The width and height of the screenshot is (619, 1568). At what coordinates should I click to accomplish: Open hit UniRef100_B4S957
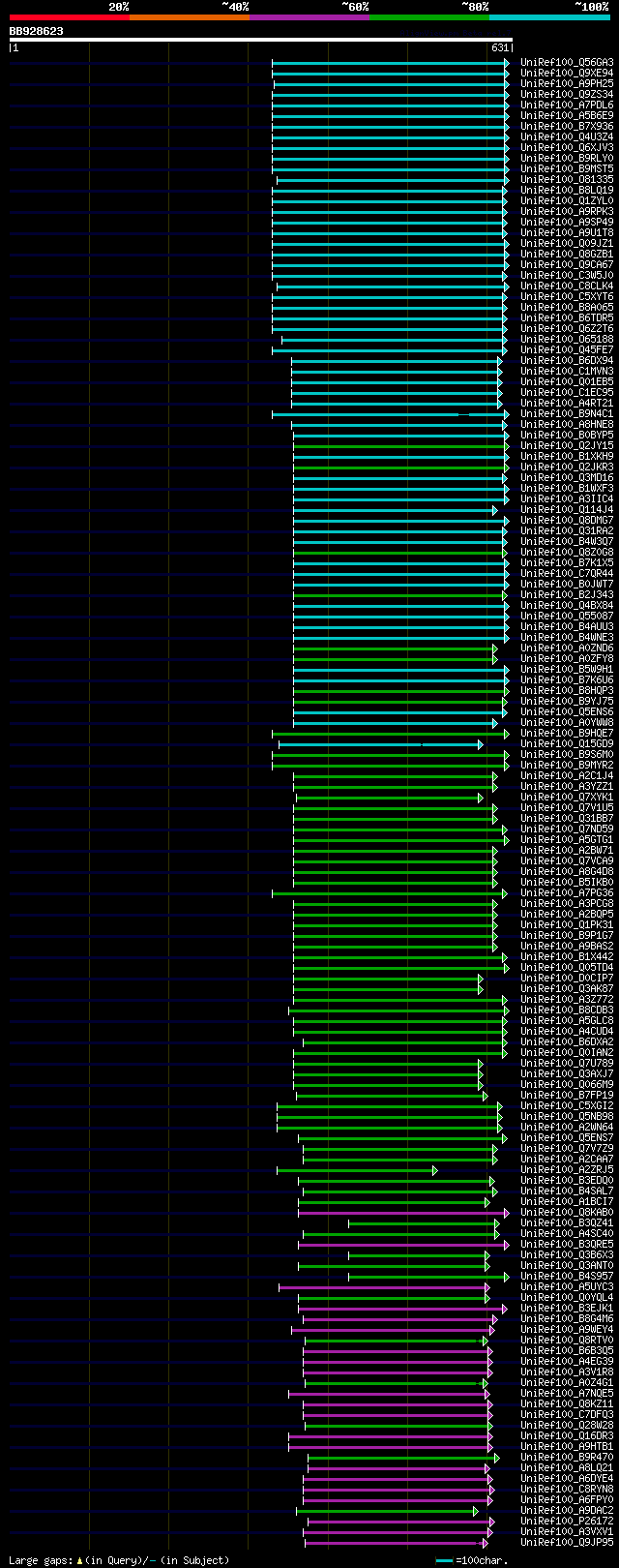[x=567, y=1276]
